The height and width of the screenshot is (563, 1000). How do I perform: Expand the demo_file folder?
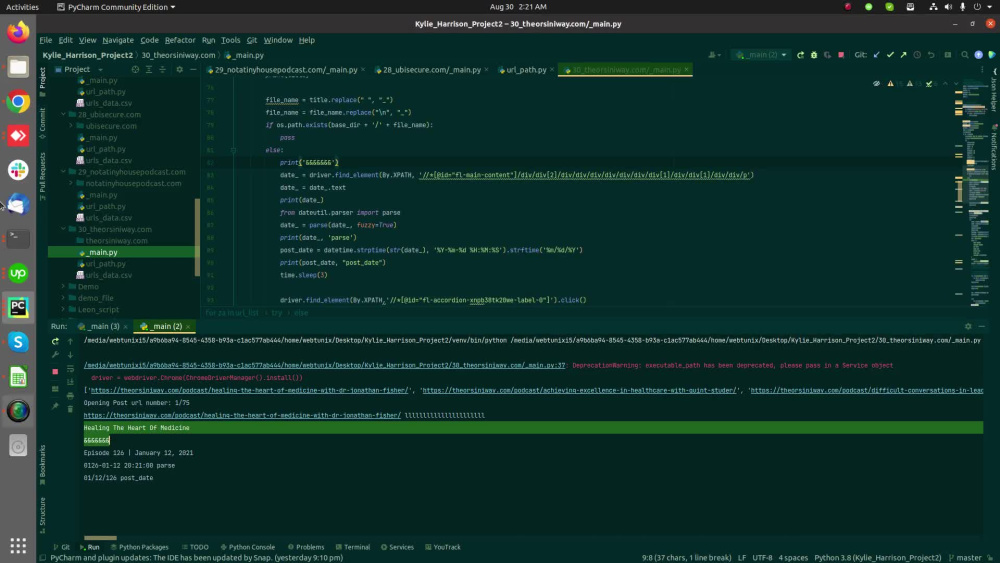coord(64,298)
